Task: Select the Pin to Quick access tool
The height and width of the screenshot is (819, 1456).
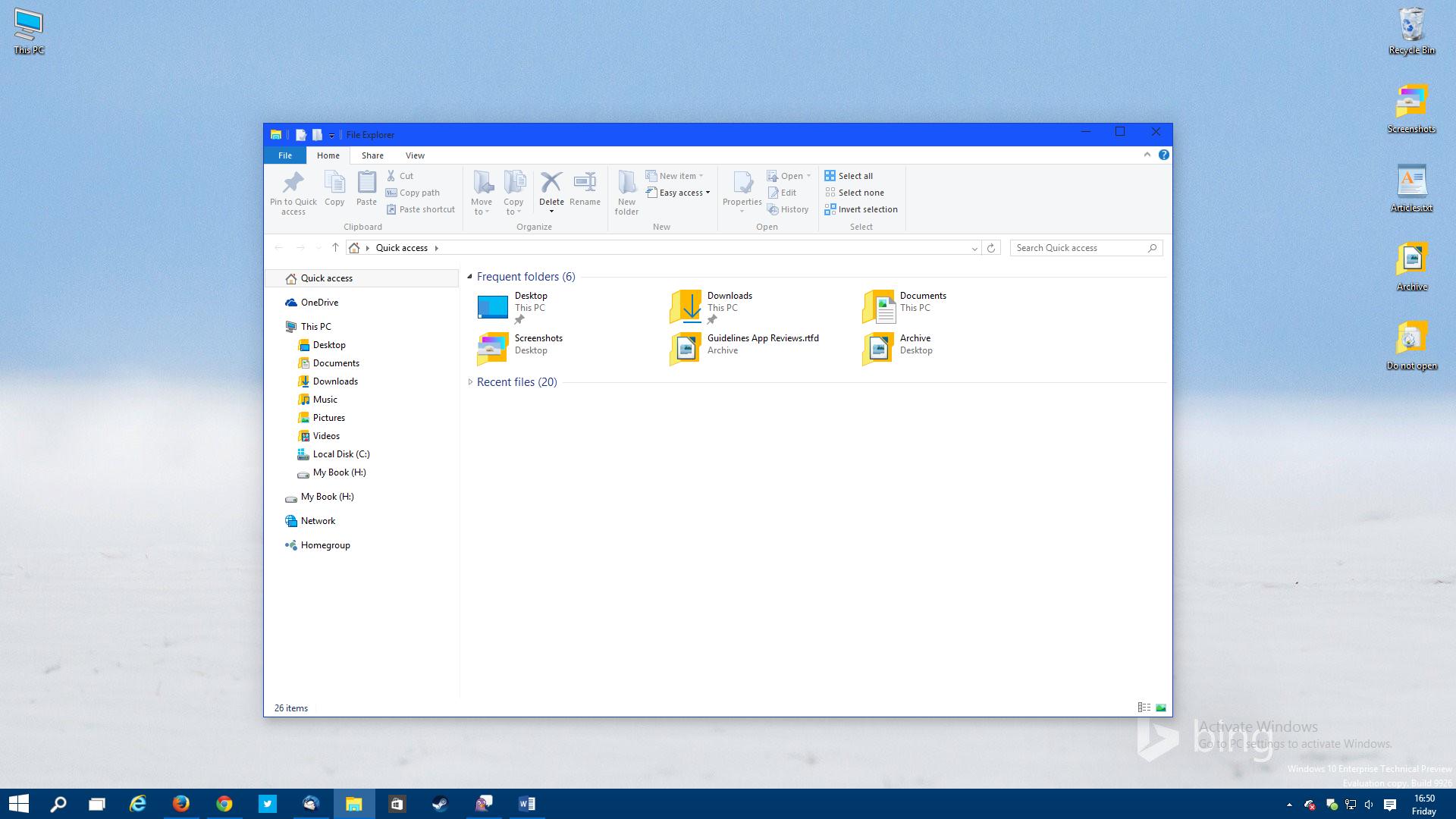Action: 293,192
